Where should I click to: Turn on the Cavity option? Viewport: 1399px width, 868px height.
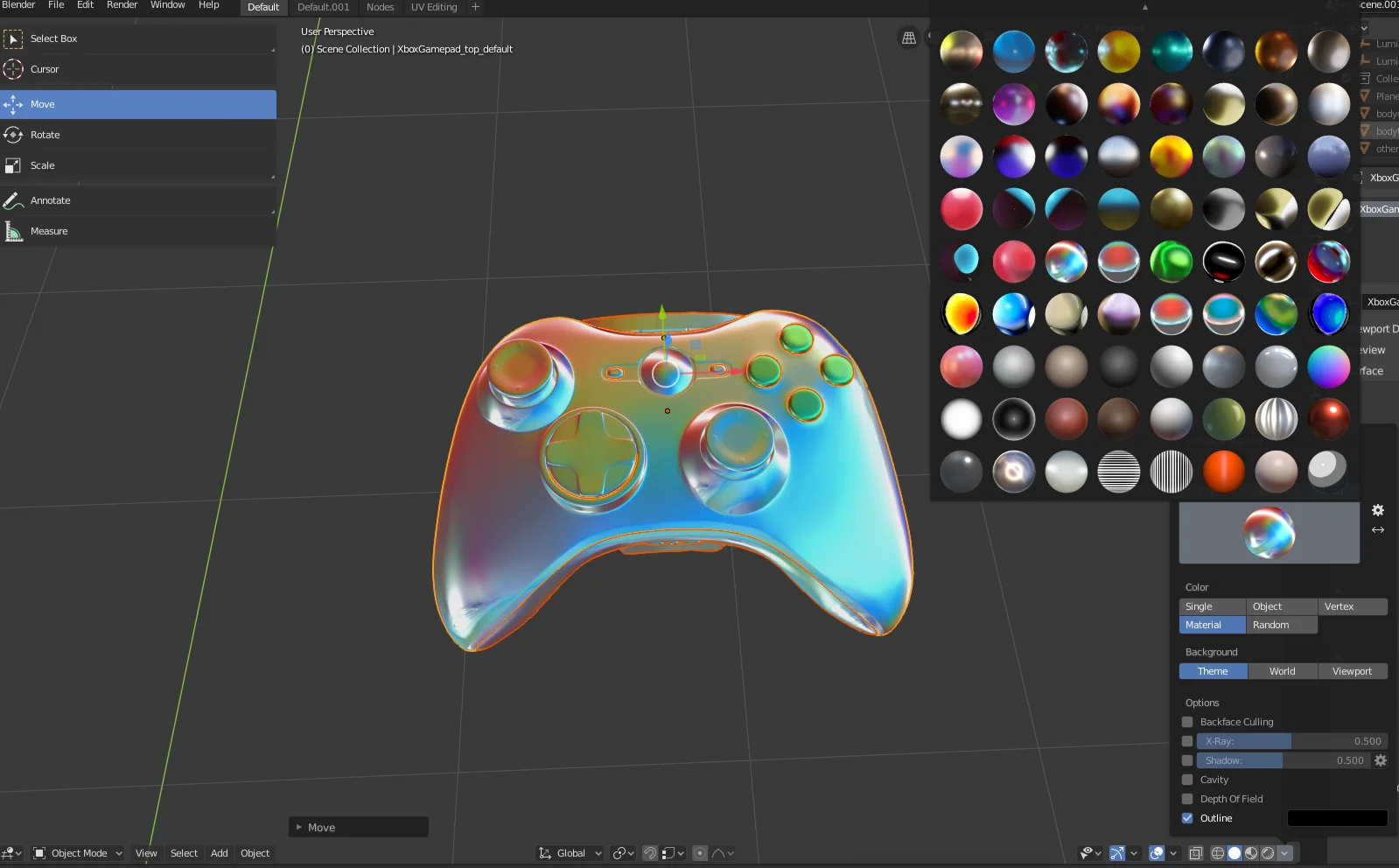tap(1187, 780)
